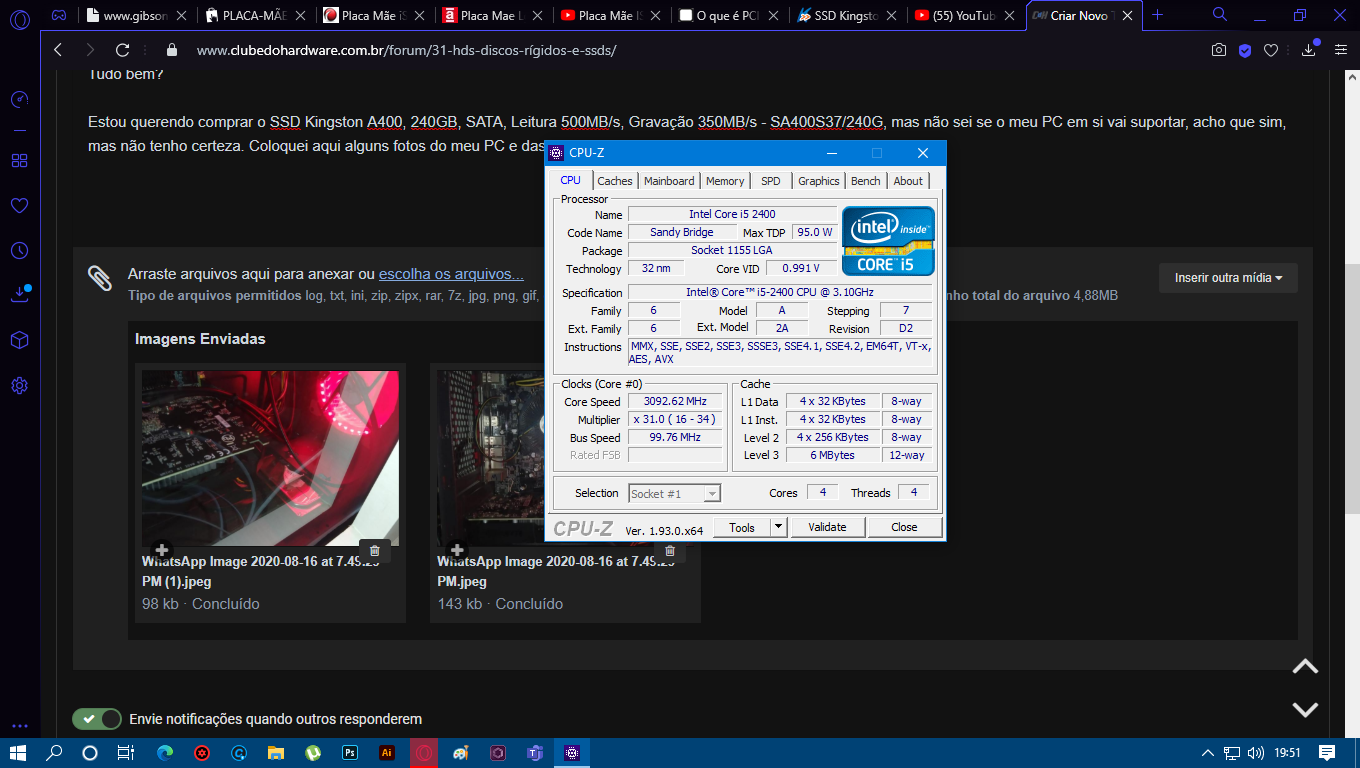Click the Tools button in CPU-Z
The image size is (1360, 768).
coord(742,527)
